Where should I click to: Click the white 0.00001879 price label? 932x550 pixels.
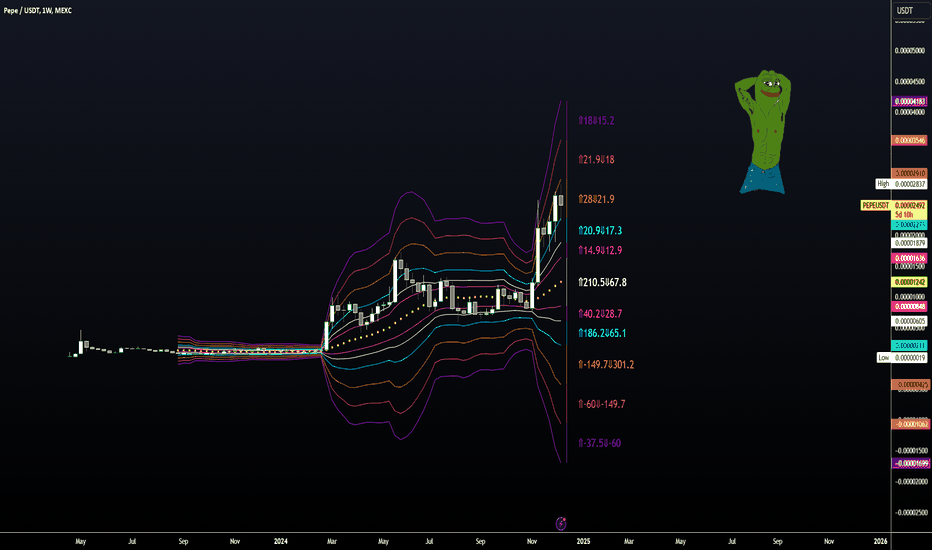pos(910,243)
